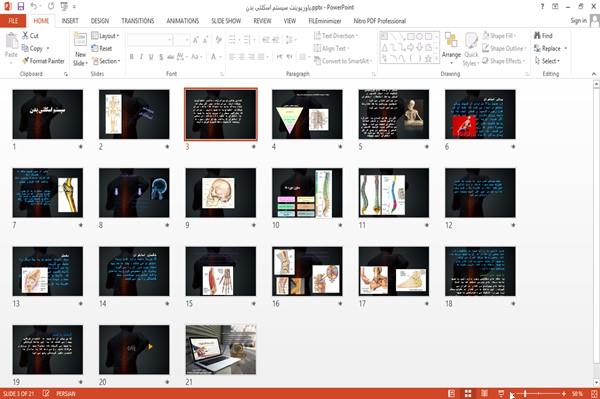Click the spell check icon in status bar

(46, 393)
